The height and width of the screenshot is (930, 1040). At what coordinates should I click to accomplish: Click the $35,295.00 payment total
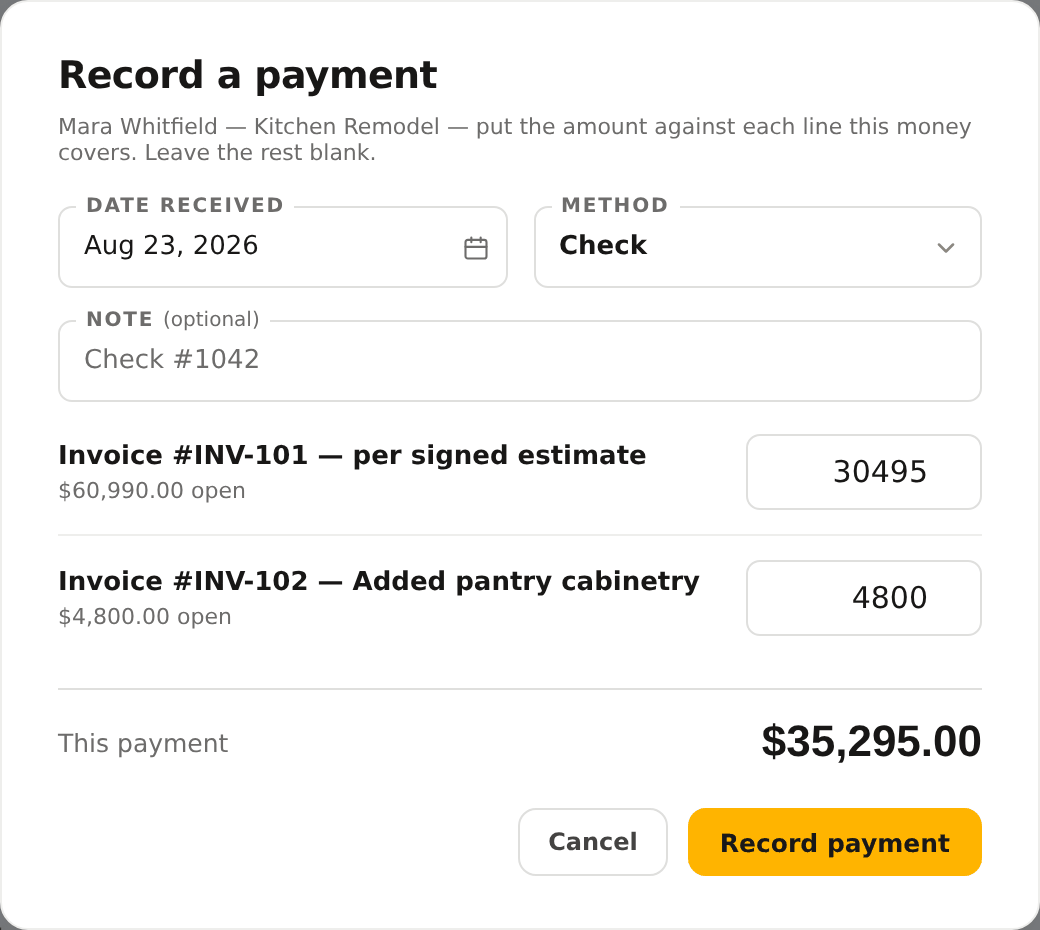click(871, 741)
